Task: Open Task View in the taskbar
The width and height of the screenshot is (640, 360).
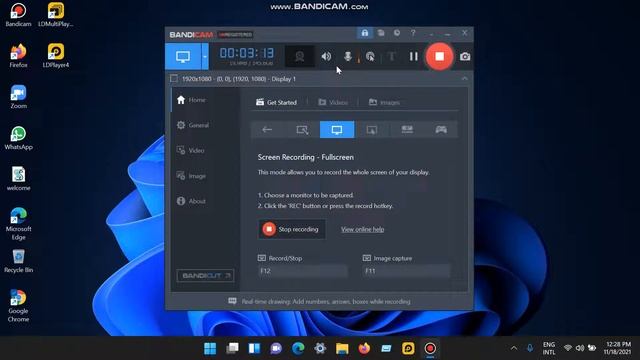Action: (x=232, y=348)
